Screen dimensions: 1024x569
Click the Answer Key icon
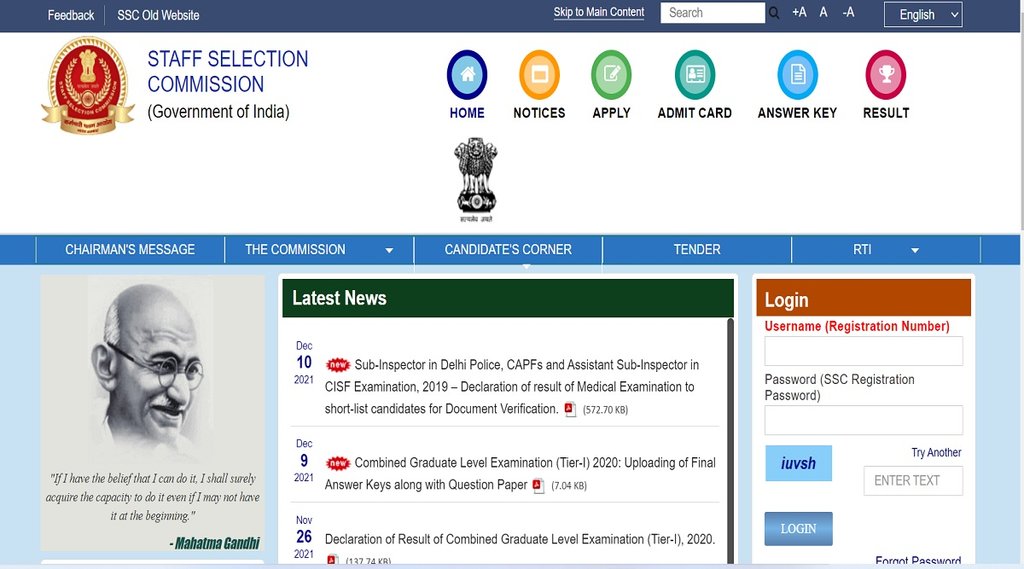pos(797,75)
